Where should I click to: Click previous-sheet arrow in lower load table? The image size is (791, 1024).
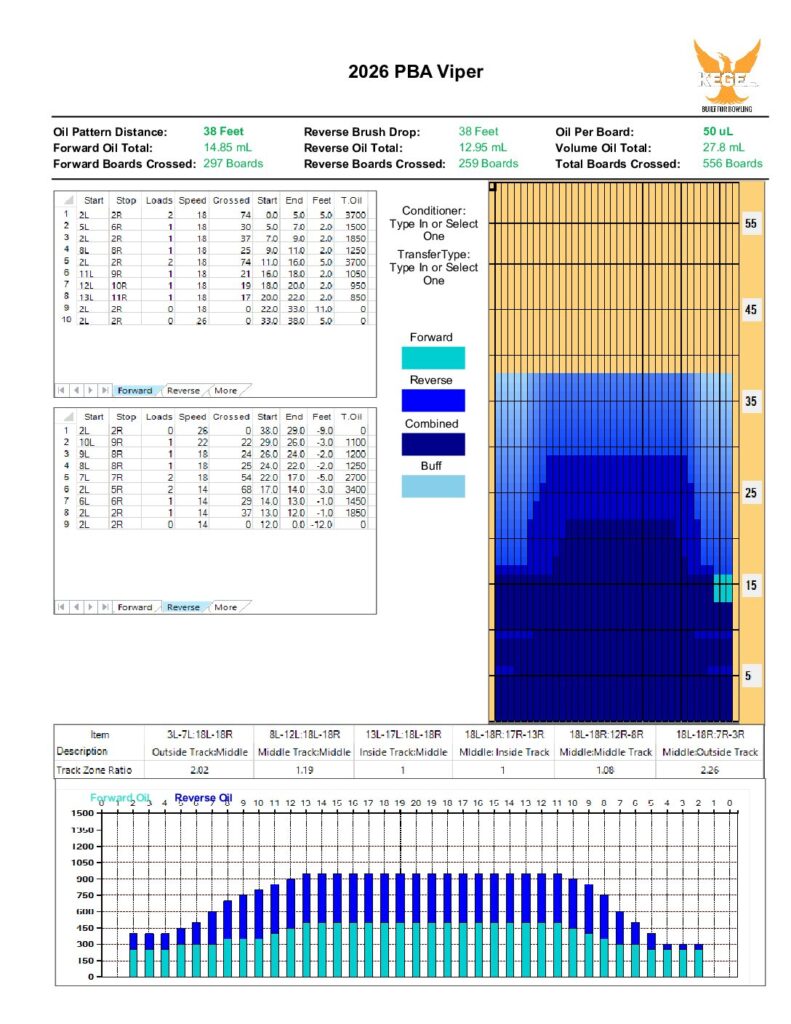(76, 607)
